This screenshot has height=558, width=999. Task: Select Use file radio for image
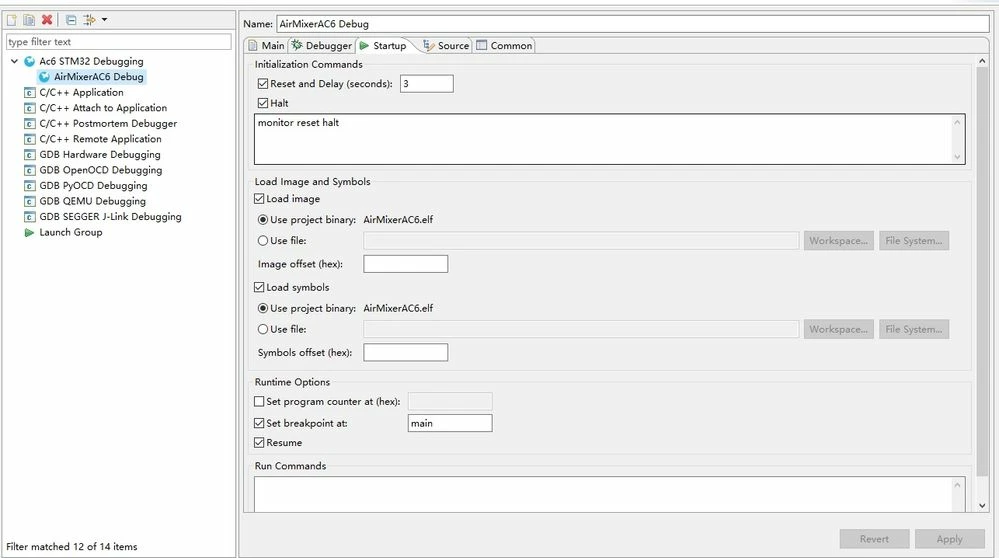pyautogui.click(x=262, y=241)
